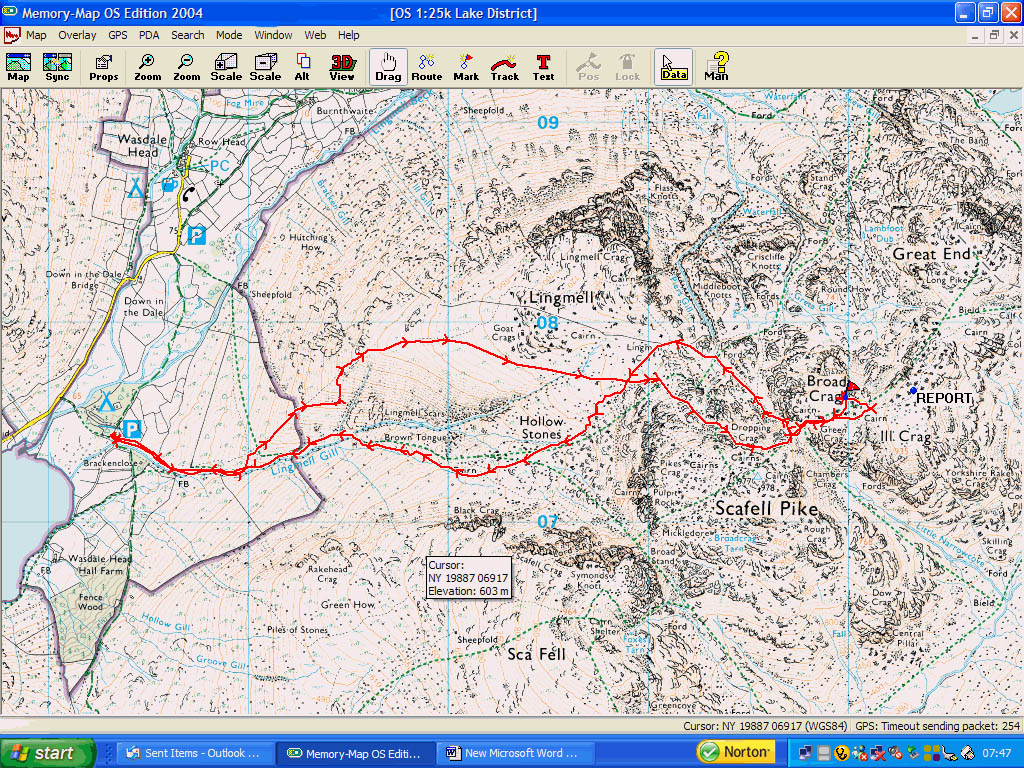This screenshot has width=1024, height=768.
Task: Click the Memory-Map document icon beside the Map menu
Action: pyautogui.click(x=11, y=35)
